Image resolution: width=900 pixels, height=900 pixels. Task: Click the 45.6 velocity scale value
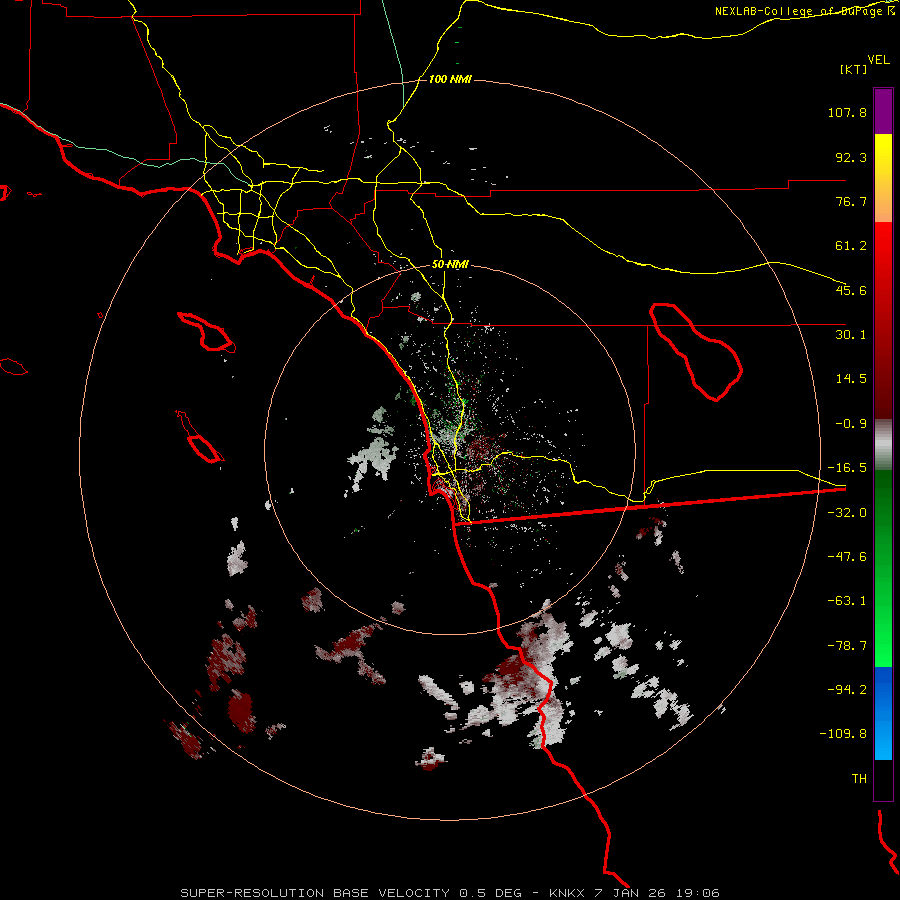pyautogui.click(x=851, y=290)
